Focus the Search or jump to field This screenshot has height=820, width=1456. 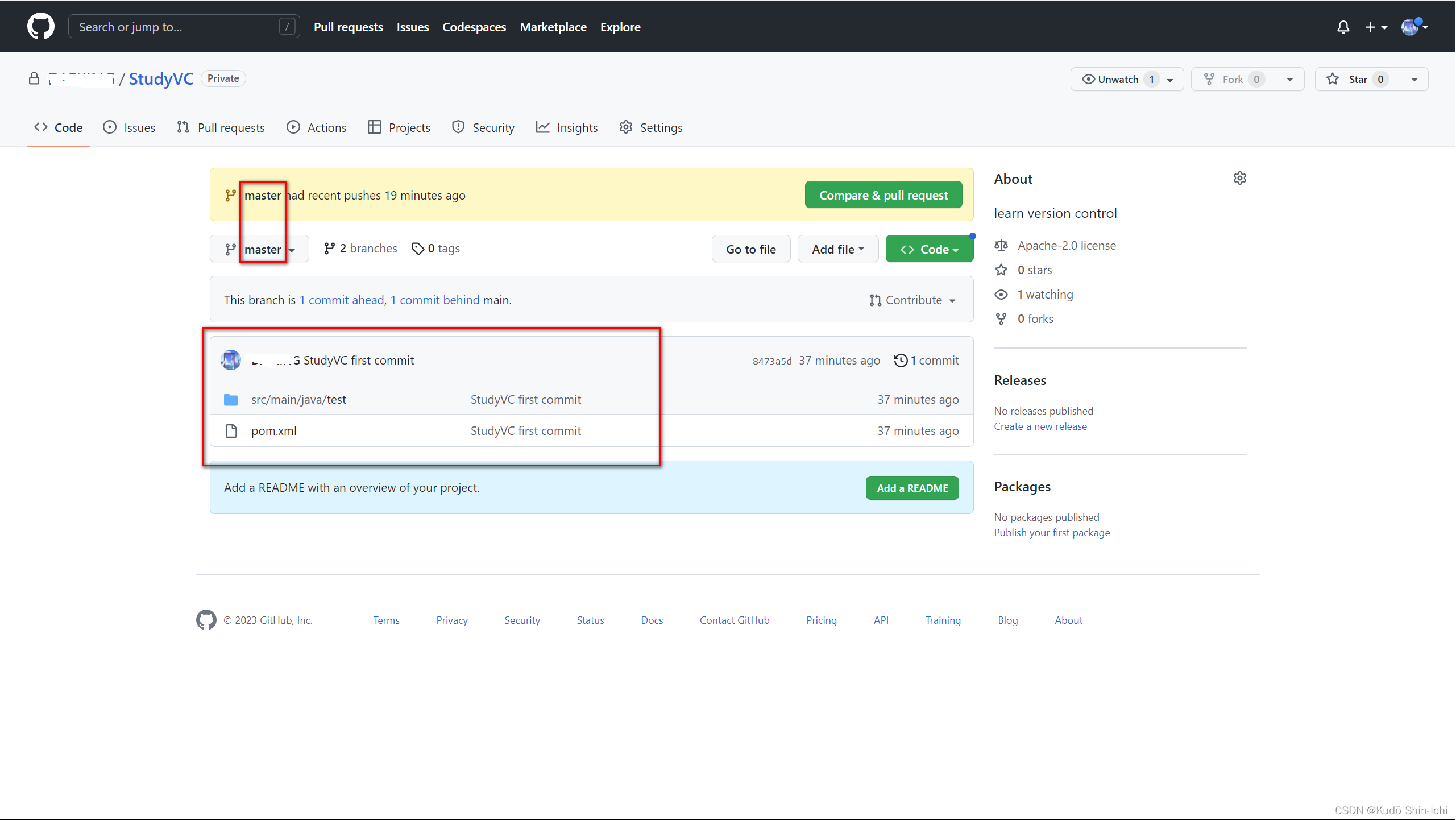point(184,27)
